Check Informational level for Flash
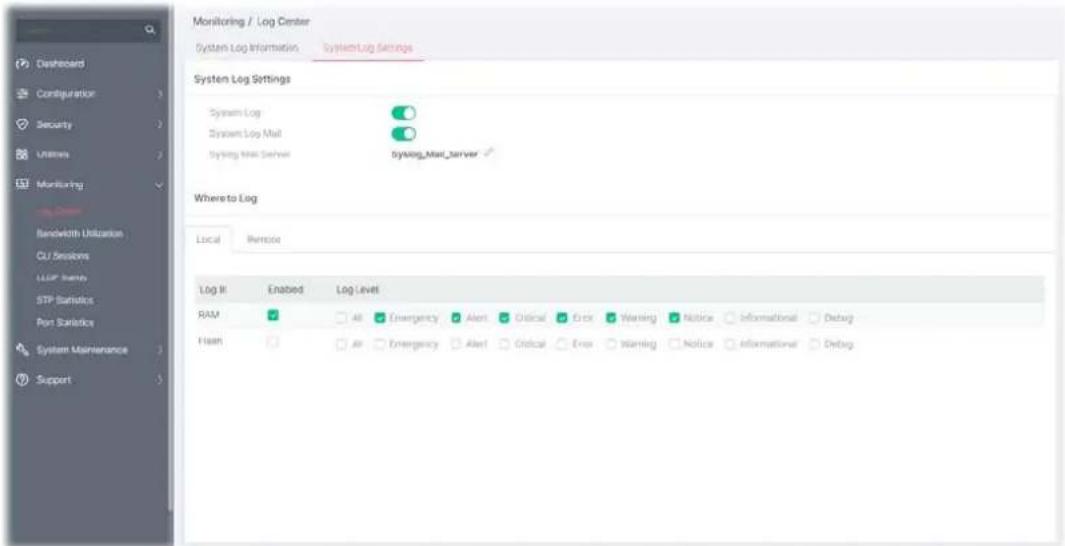The image size is (1065, 546). (729, 344)
